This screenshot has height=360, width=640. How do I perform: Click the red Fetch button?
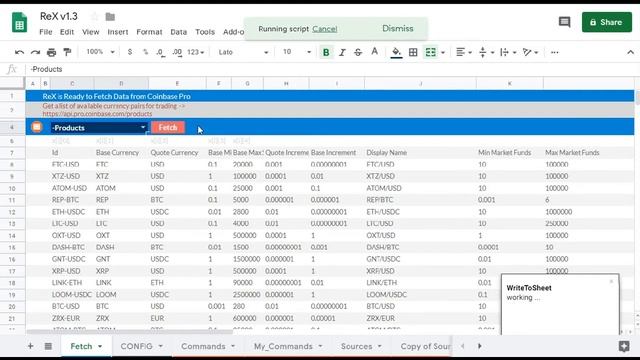pos(168,127)
